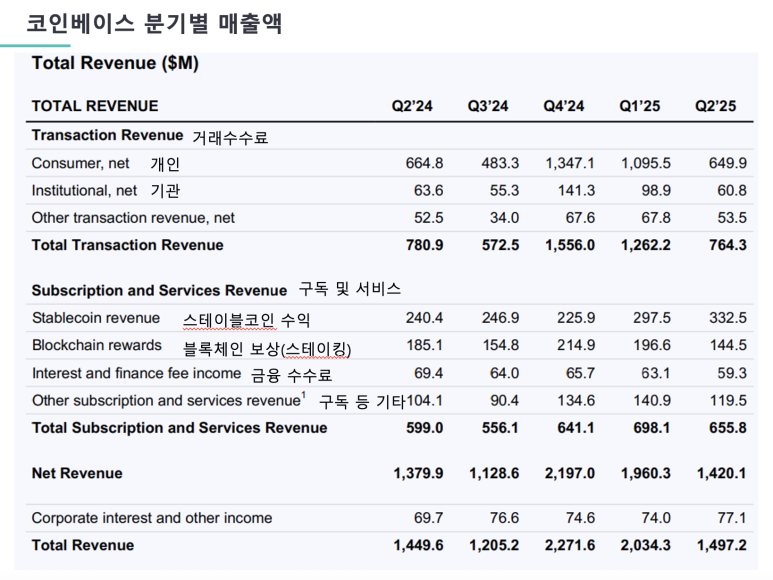Click the Interest and finance fee income label
The height and width of the screenshot is (580, 773).
136,373
